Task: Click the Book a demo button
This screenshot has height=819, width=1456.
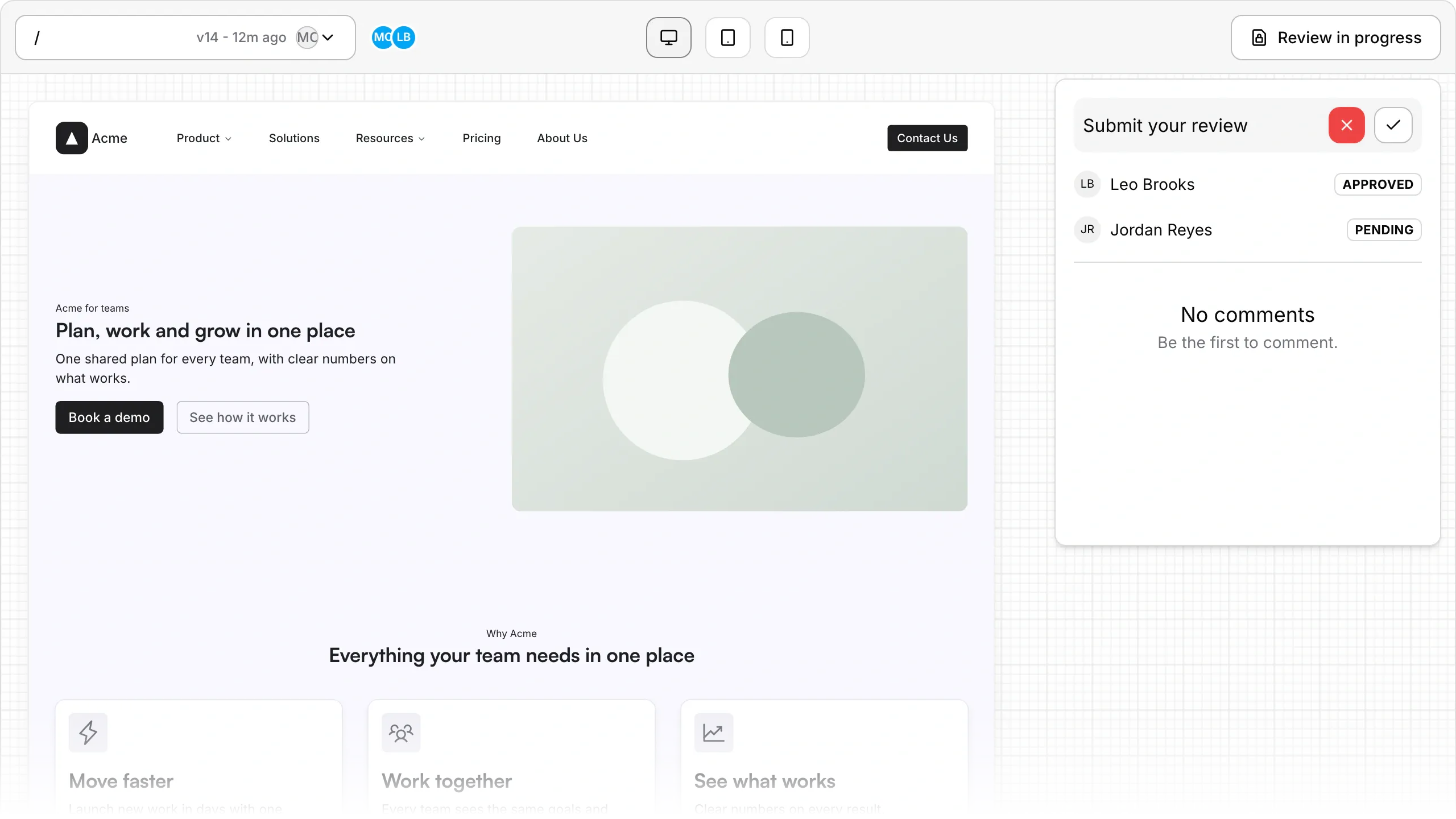Action: click(x=109, y=417)
